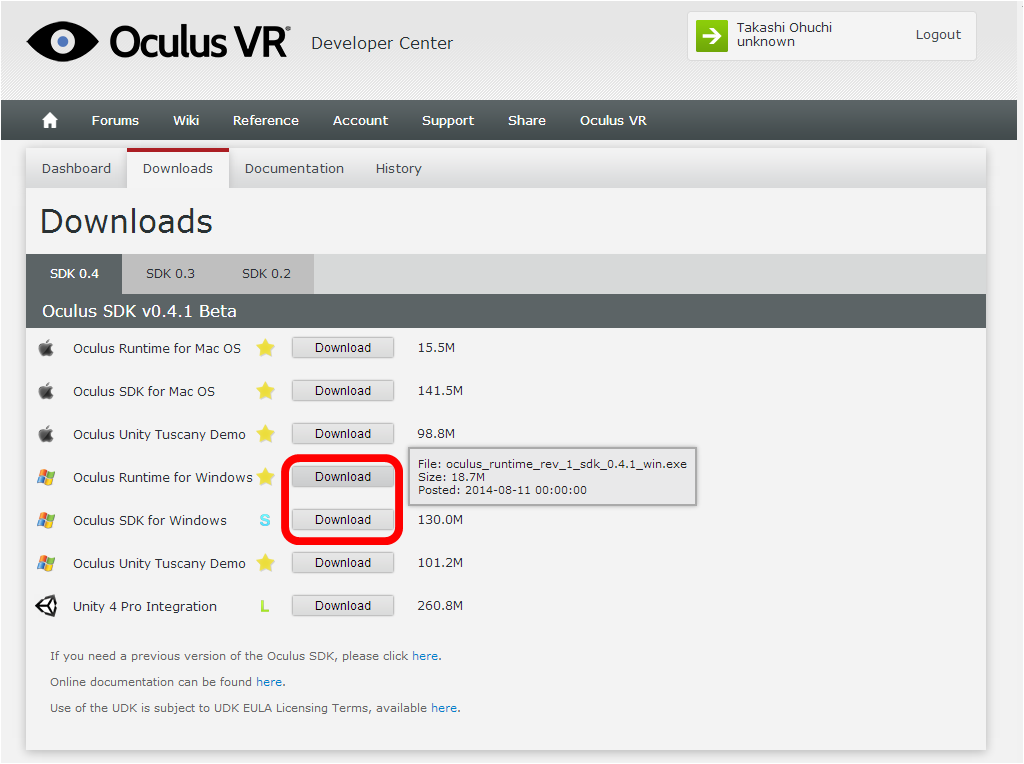The width and height of the screenshot is (1024, 764).
Task: Download Oculus Runtime for Mac OS
Action: point(342,347)
